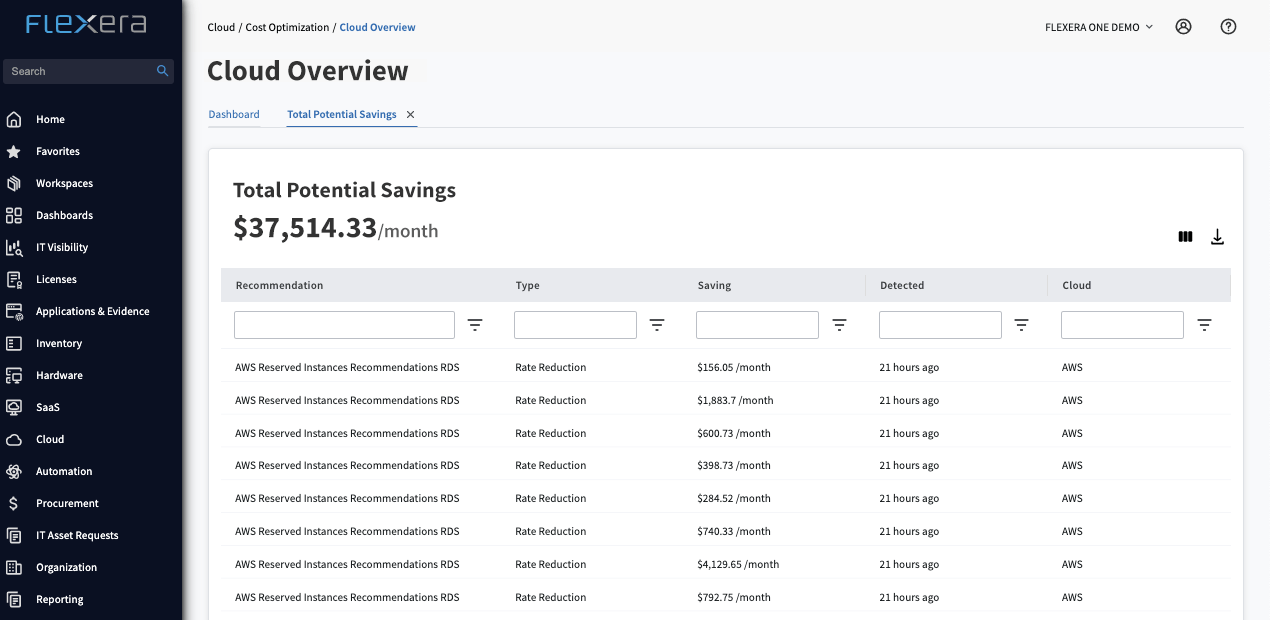The height and width of the screenshot is (620, 1270).
Task: Open filter options for Saving column
Action: (x=839, y=325)
